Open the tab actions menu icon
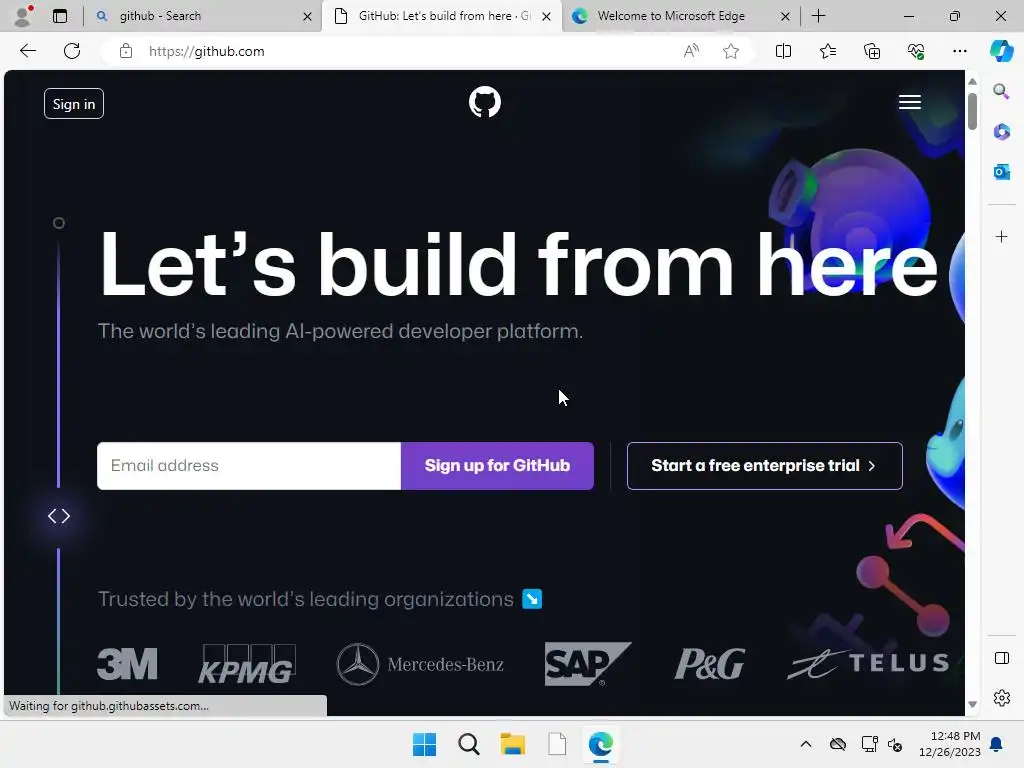 (x=60, y=16)
